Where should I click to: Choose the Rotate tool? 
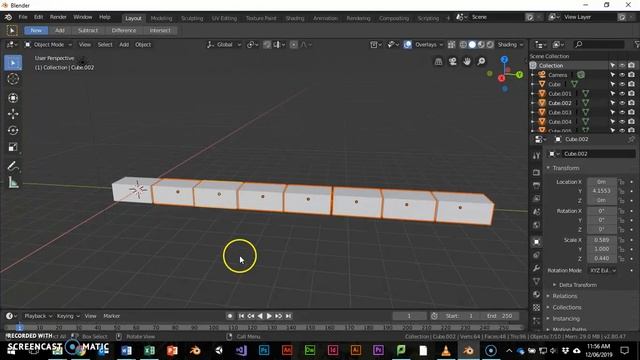click(x=13, y=130)
